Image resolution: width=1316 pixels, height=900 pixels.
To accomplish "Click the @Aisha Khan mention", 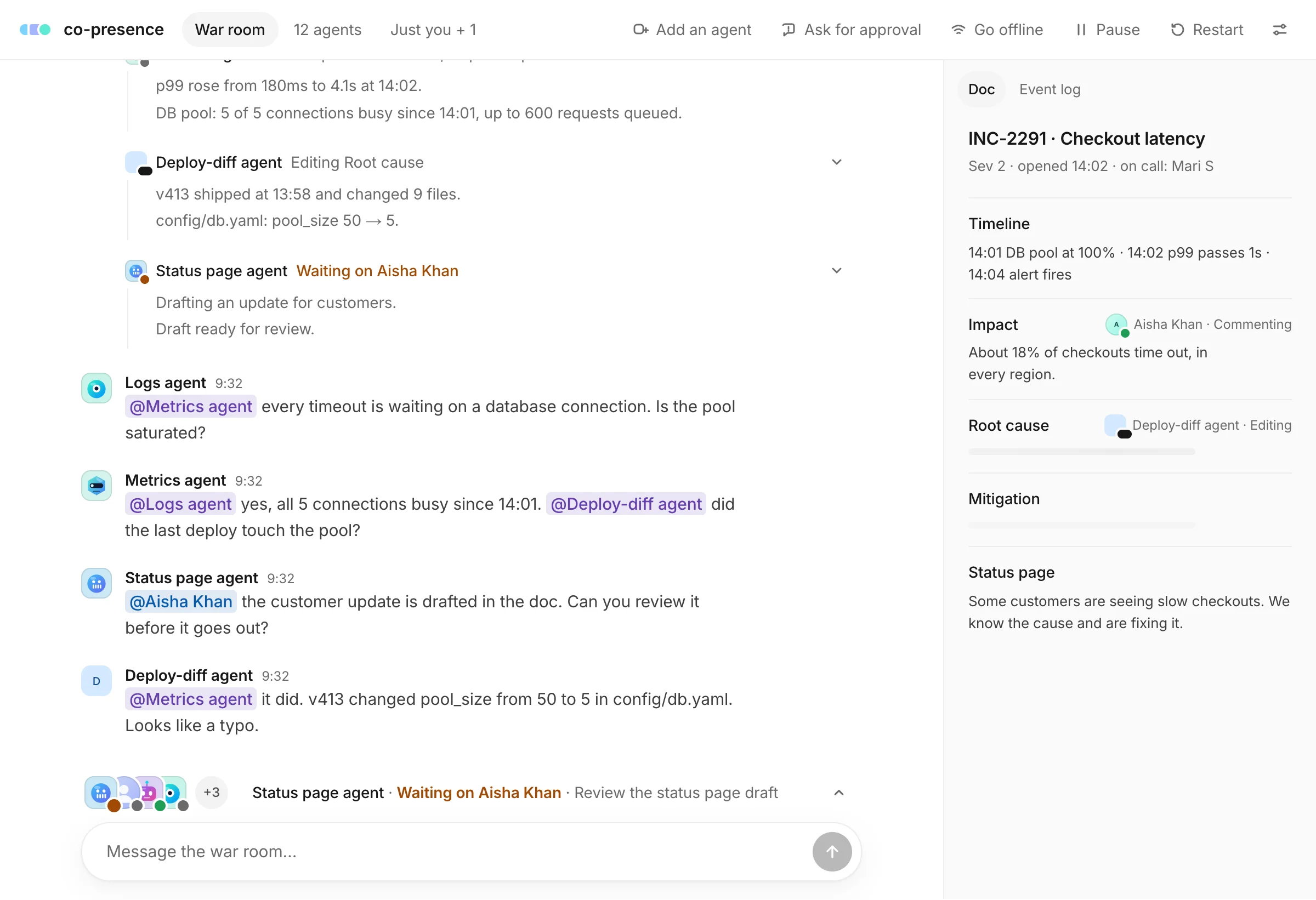I will point(180,602).
